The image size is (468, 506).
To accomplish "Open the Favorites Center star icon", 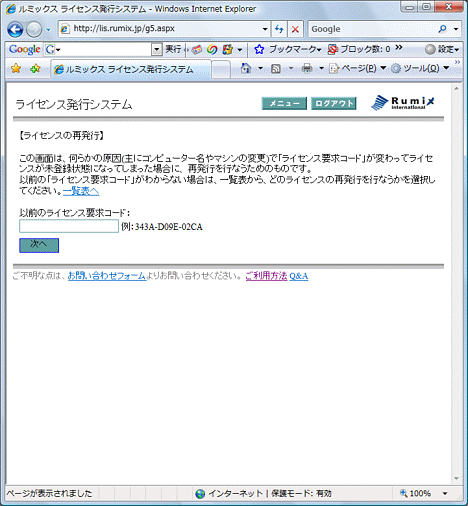I will [x=16, y=69].
